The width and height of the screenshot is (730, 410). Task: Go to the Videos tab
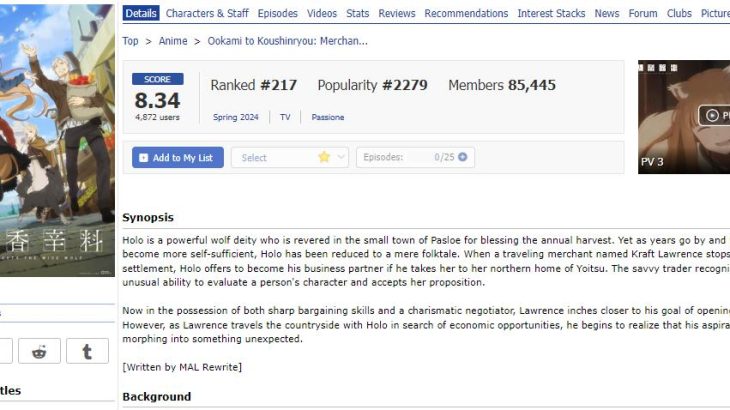pyautogui.click(x=322, y=14)
